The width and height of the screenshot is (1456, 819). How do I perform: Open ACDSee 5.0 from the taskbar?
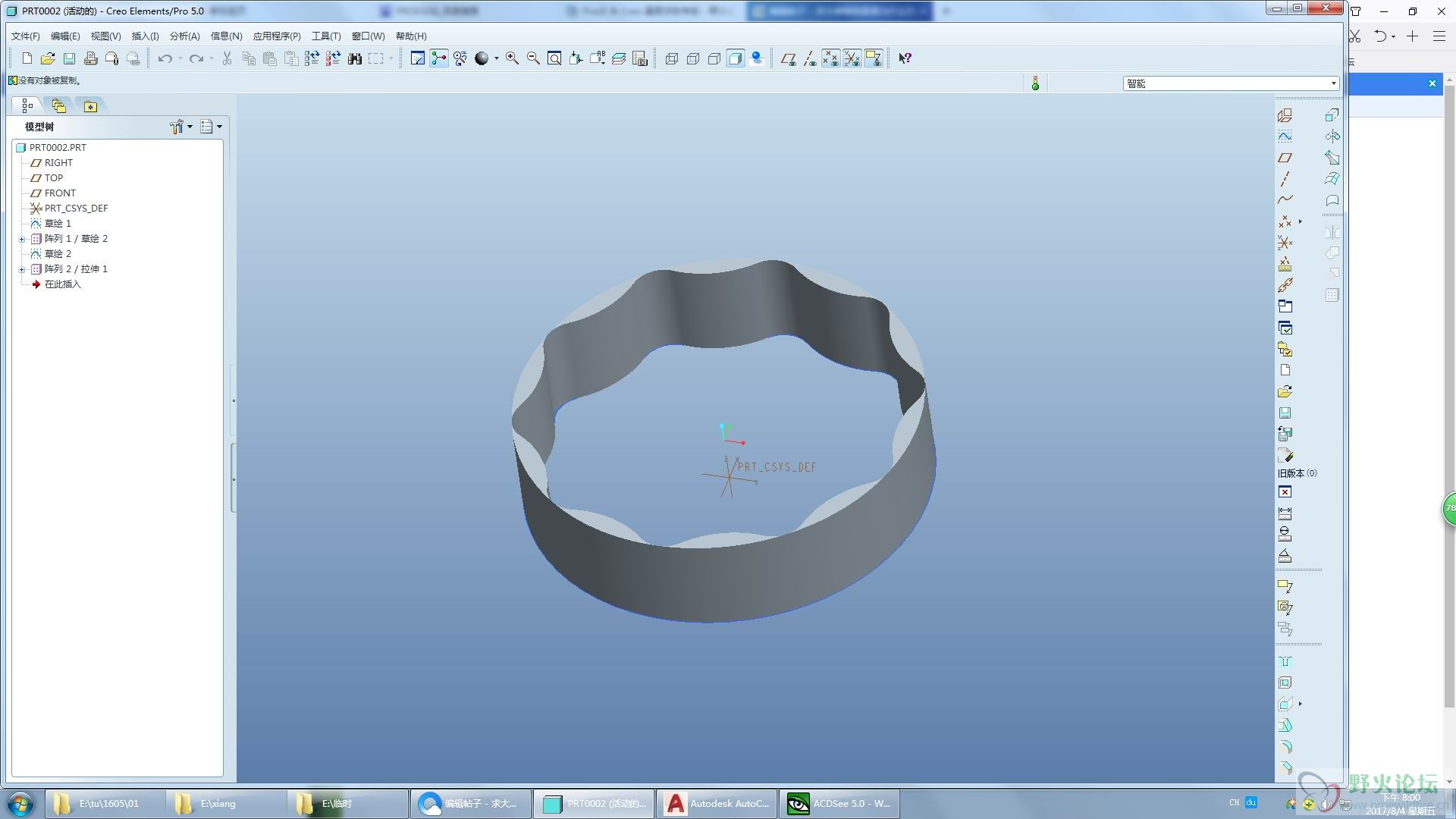(839, 804)
